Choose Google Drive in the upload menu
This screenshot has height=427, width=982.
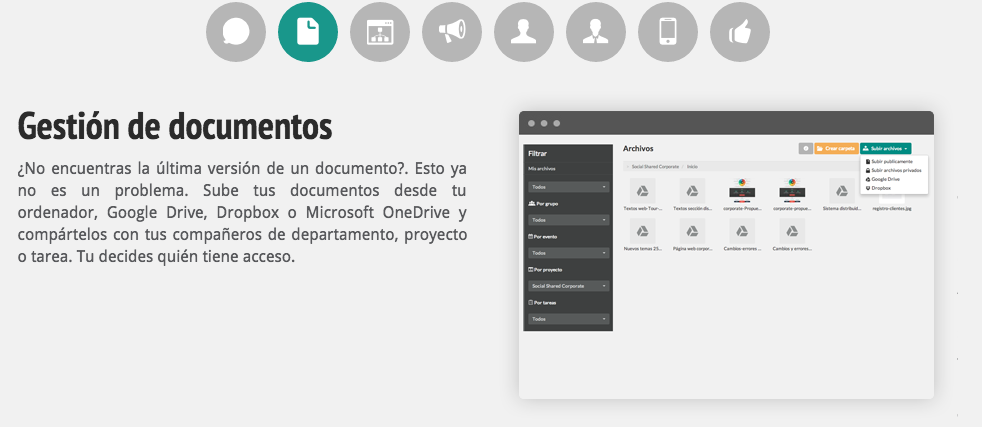click(884, 179)
